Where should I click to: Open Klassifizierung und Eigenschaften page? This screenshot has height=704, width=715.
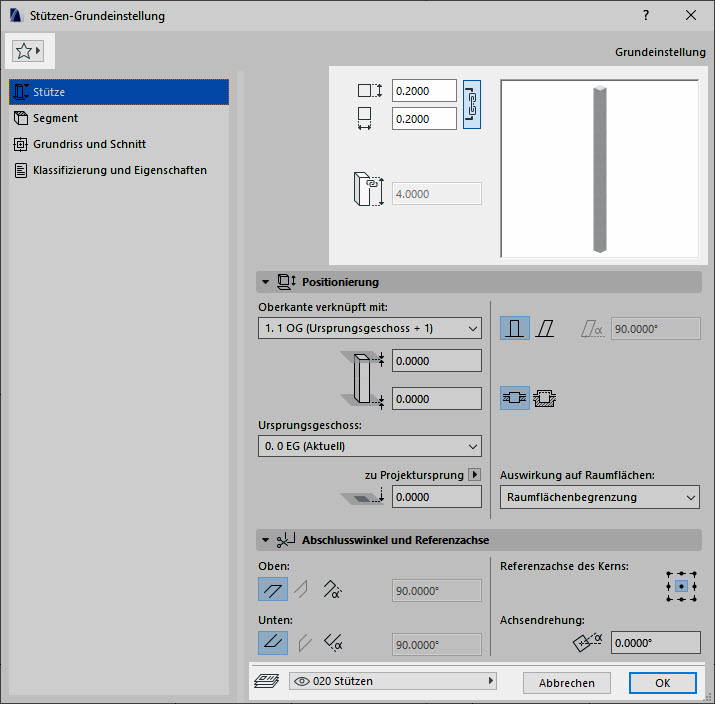119,170
